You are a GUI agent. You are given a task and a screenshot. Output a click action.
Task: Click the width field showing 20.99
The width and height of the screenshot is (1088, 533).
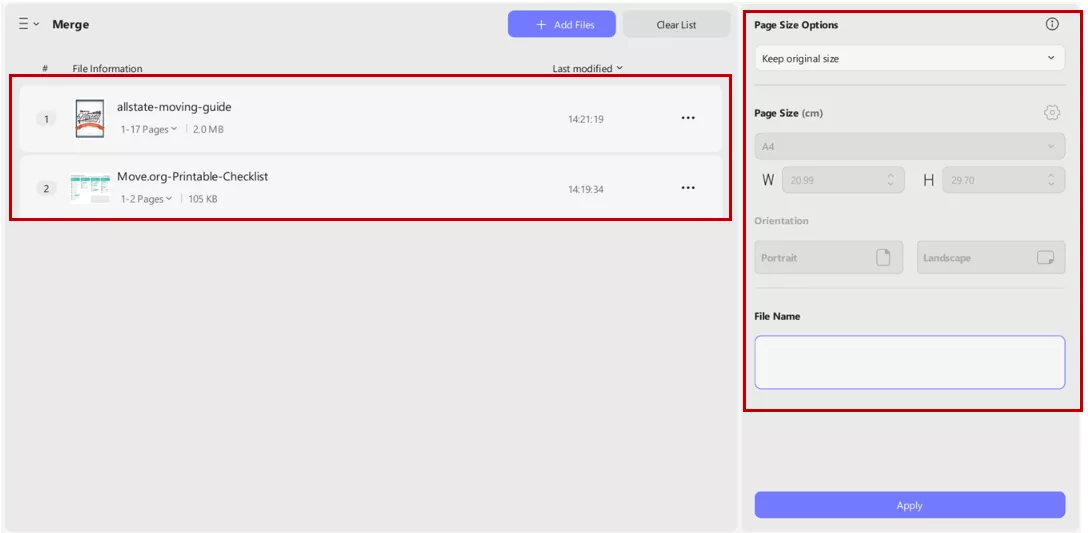coord(842,180)
